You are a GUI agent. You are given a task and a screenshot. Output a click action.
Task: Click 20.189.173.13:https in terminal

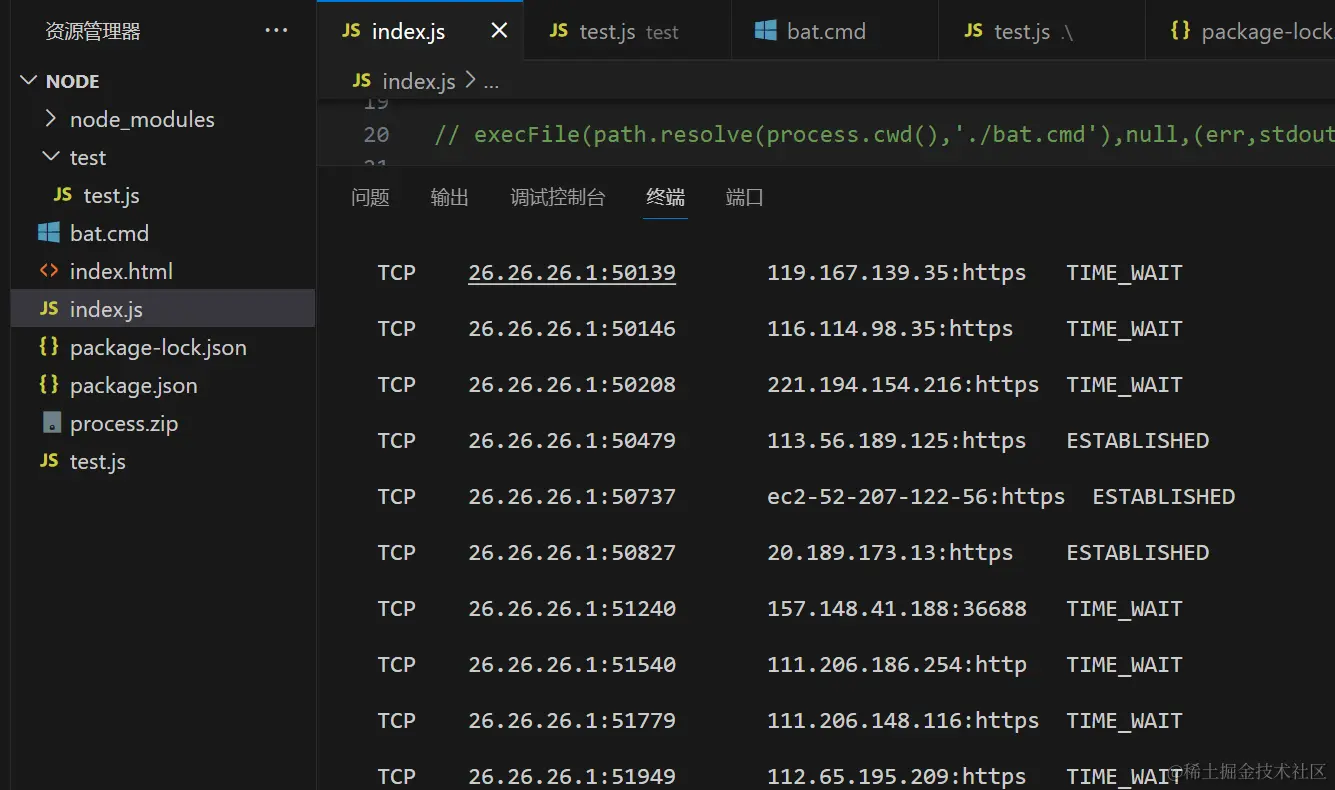coord(890,552)
